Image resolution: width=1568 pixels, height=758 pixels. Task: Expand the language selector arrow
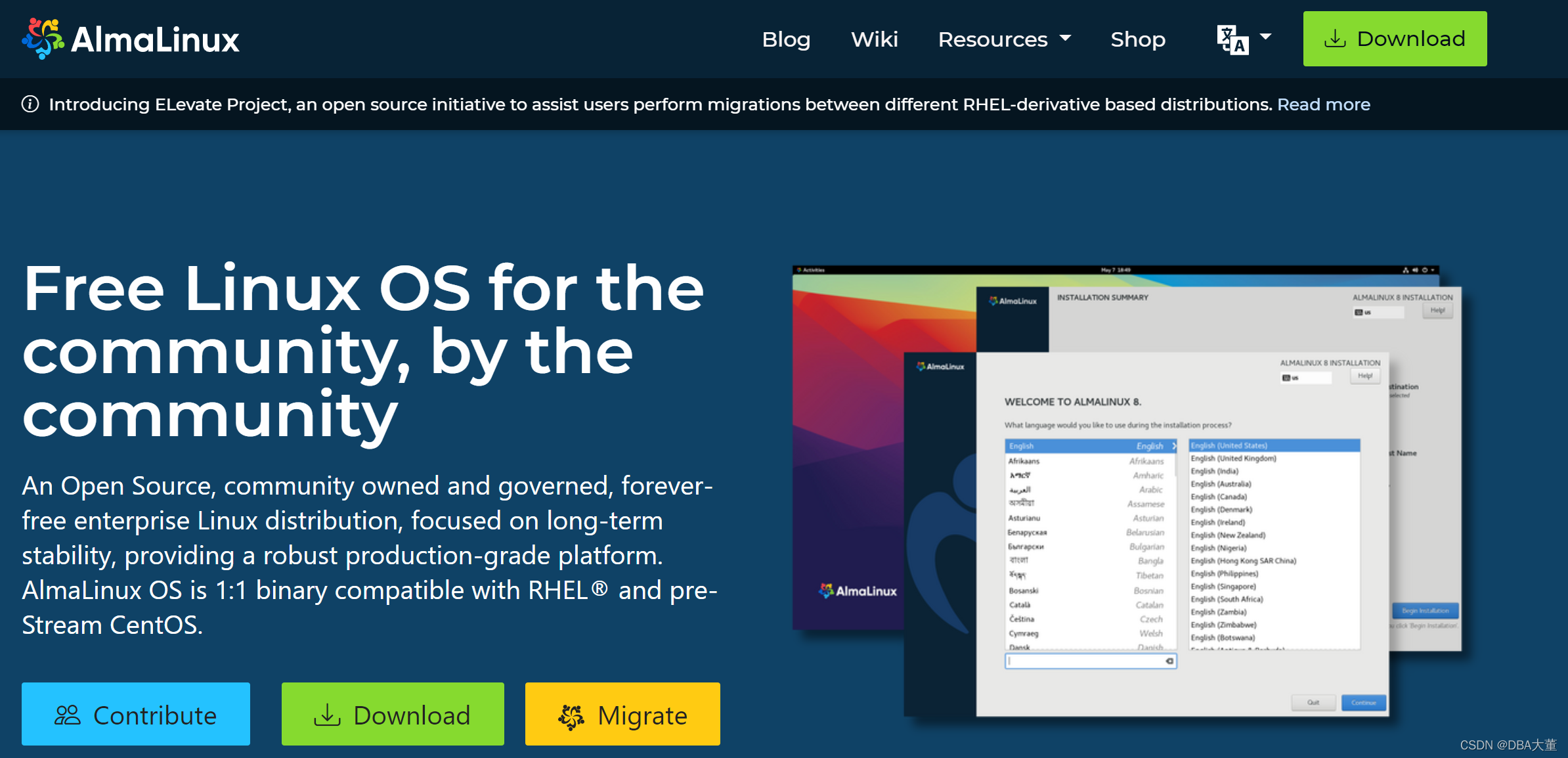tap(1266, 37)
